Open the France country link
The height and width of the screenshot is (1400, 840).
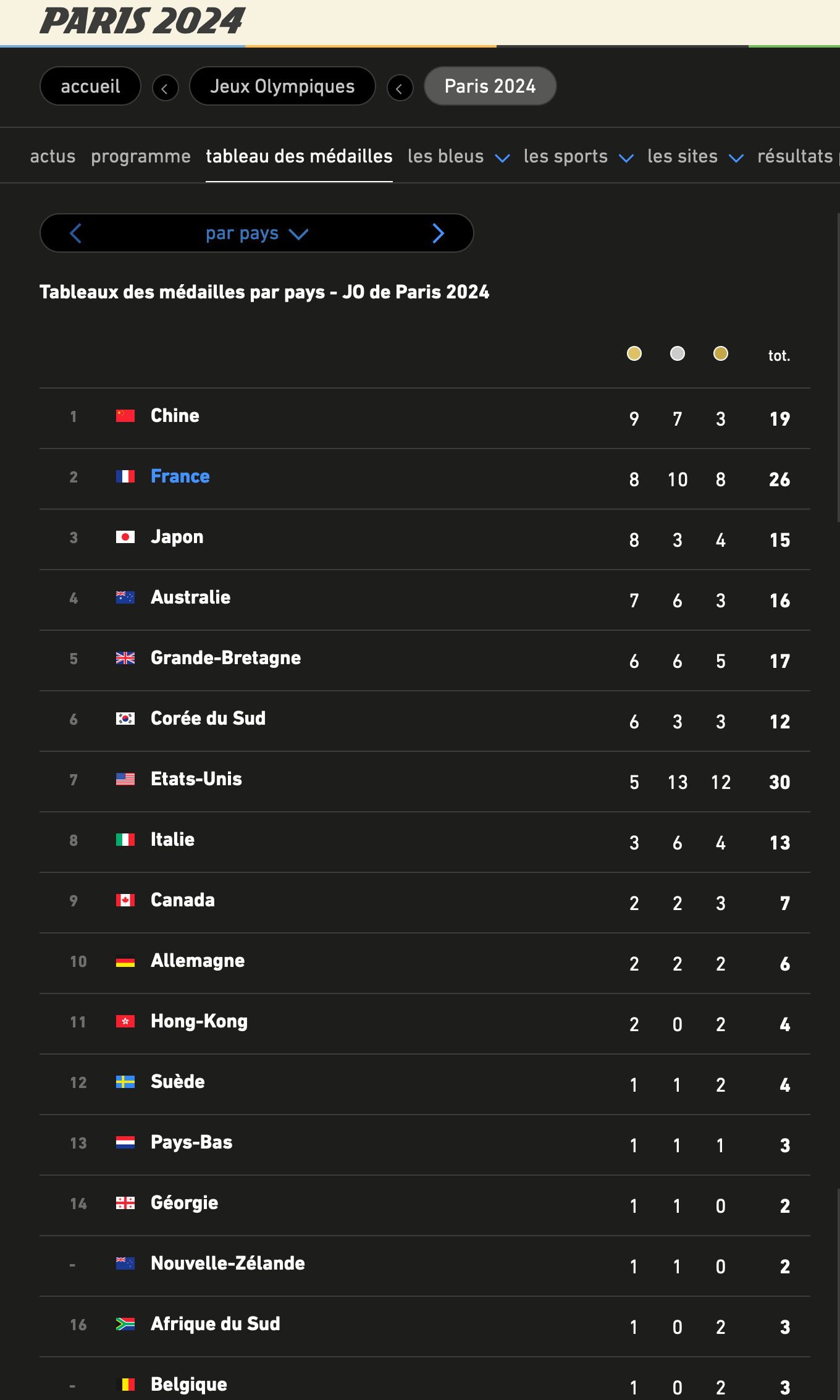pyautogui.click(x=180, y=476)
